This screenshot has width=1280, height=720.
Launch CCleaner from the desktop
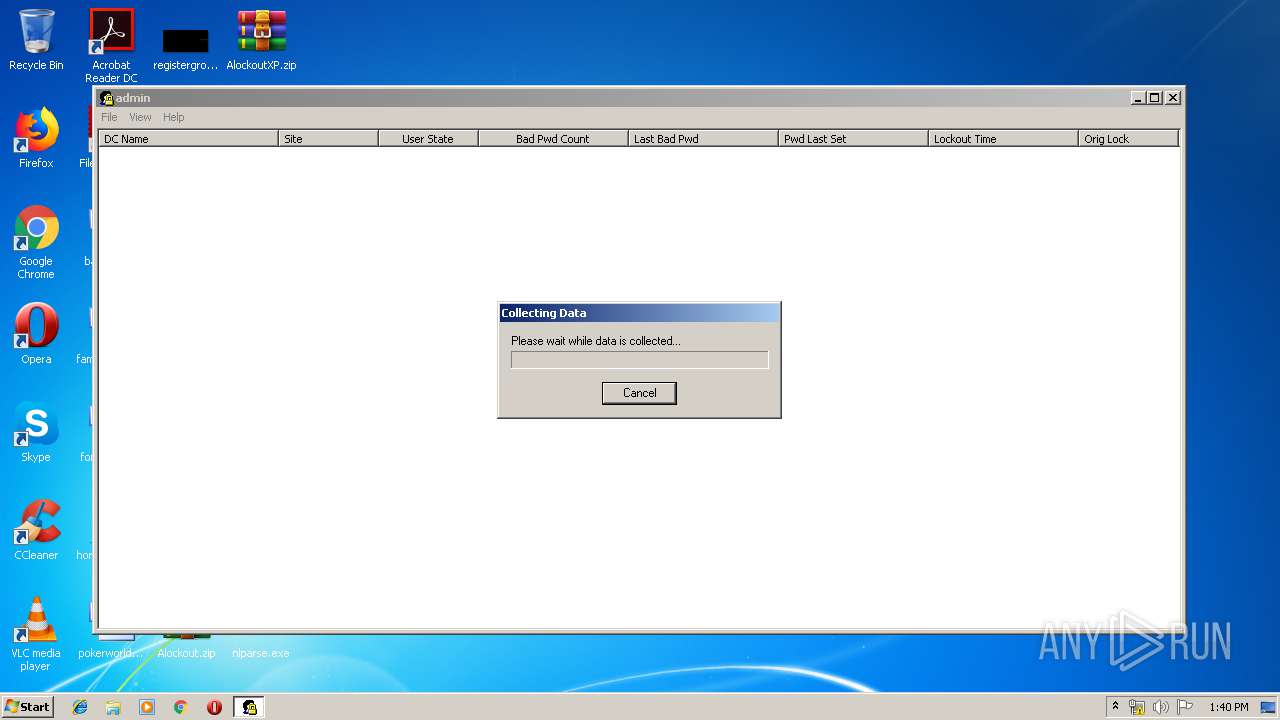coord(36,530)
